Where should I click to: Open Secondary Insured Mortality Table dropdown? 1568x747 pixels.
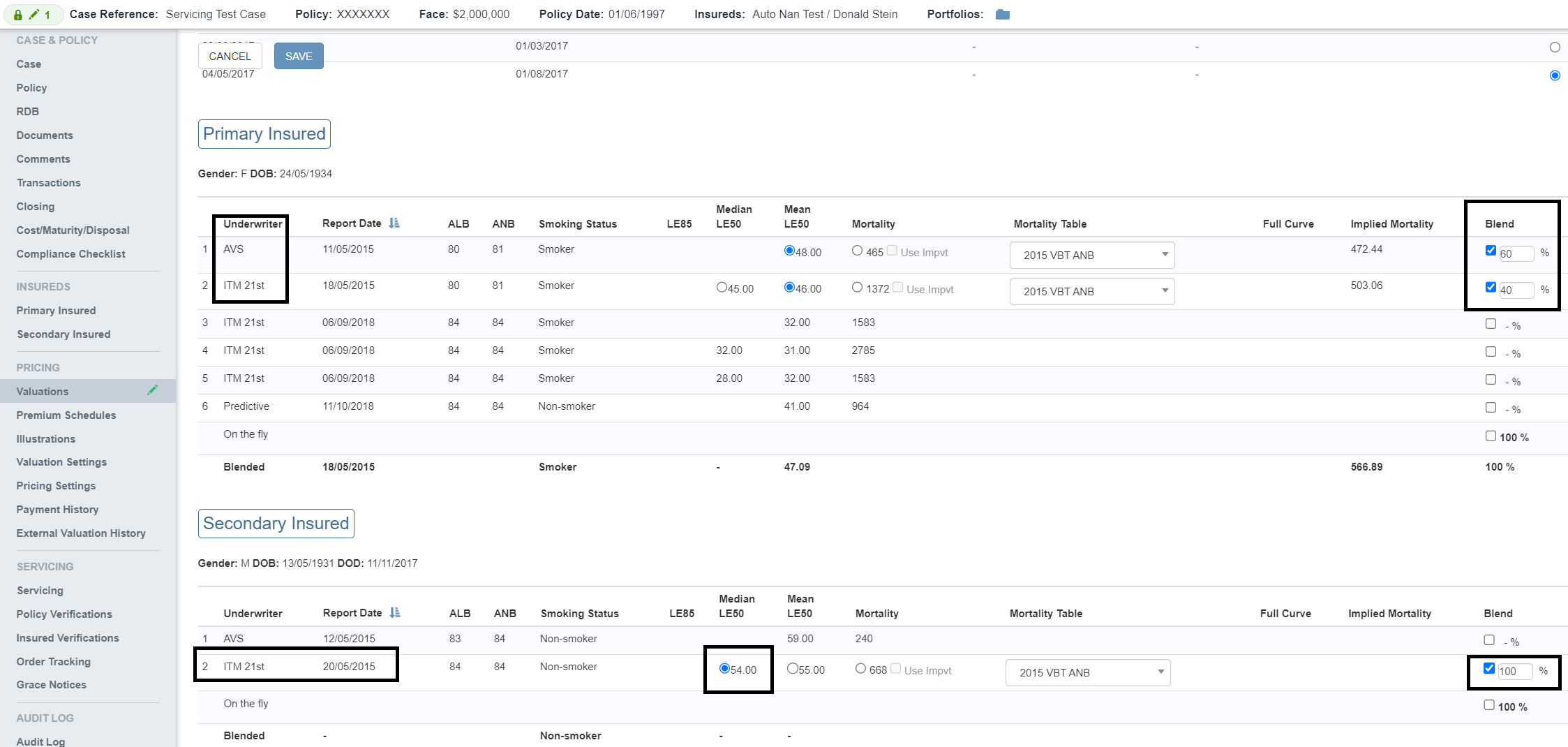1087,672
